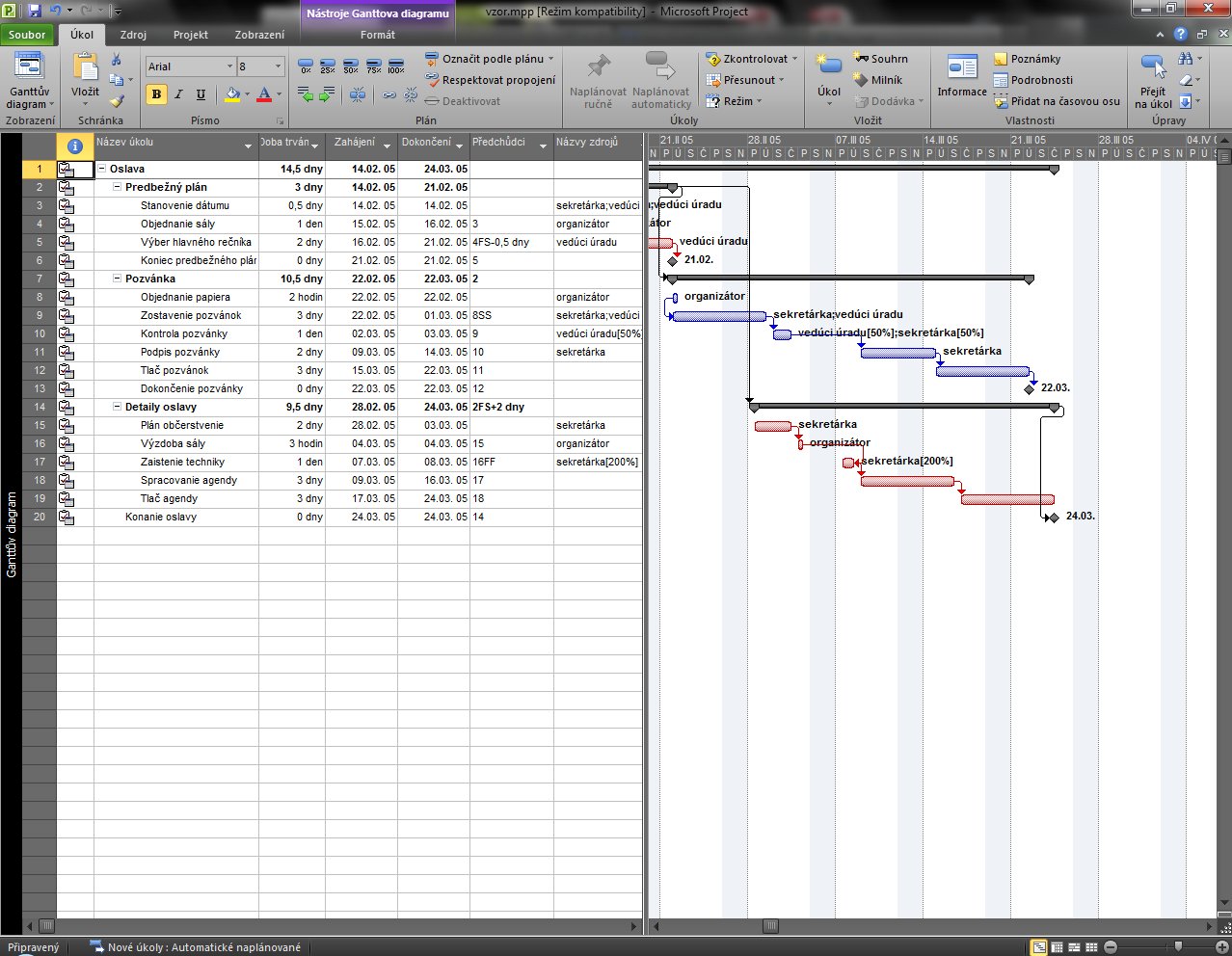
Task: Collapse the Predbežný plán summary task
Action: pyautogui.click(x=118, y=188)
